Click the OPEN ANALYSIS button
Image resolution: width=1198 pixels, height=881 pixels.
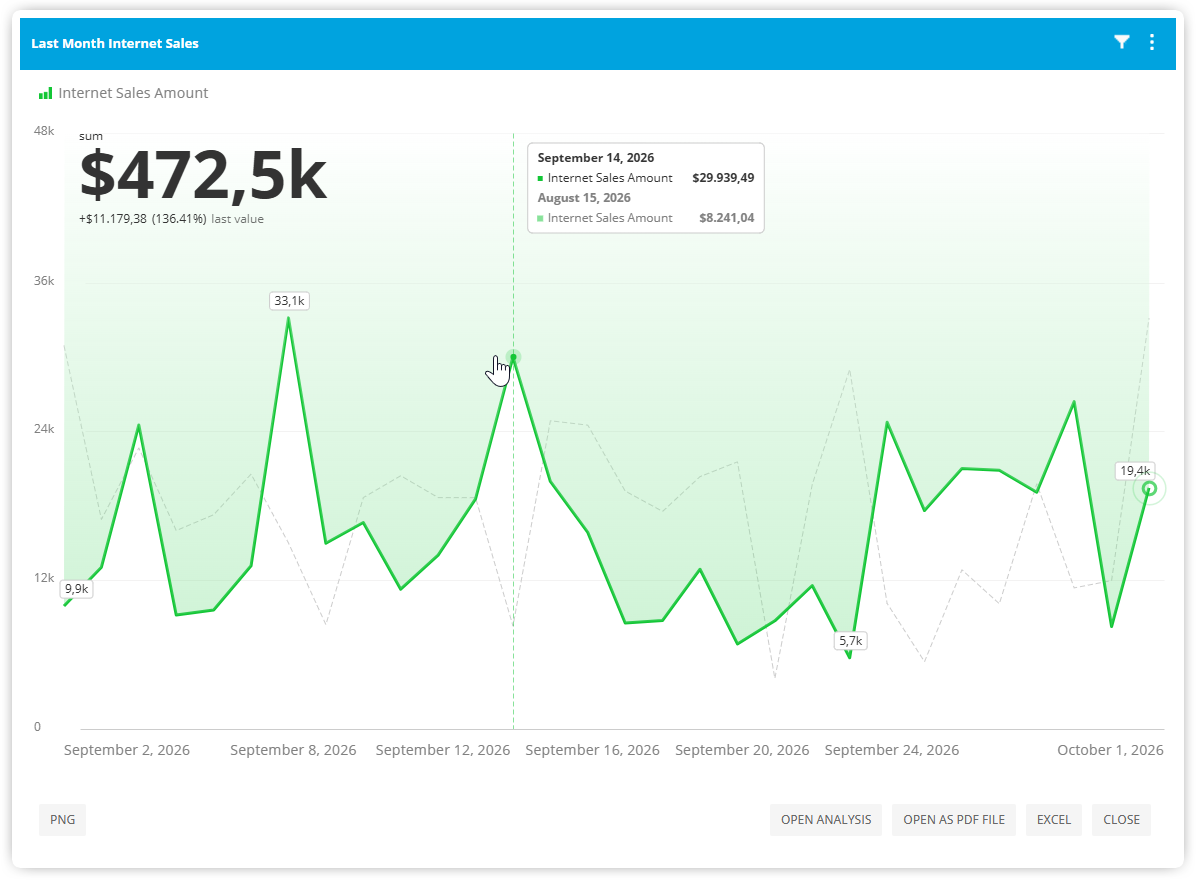[826, 820]
